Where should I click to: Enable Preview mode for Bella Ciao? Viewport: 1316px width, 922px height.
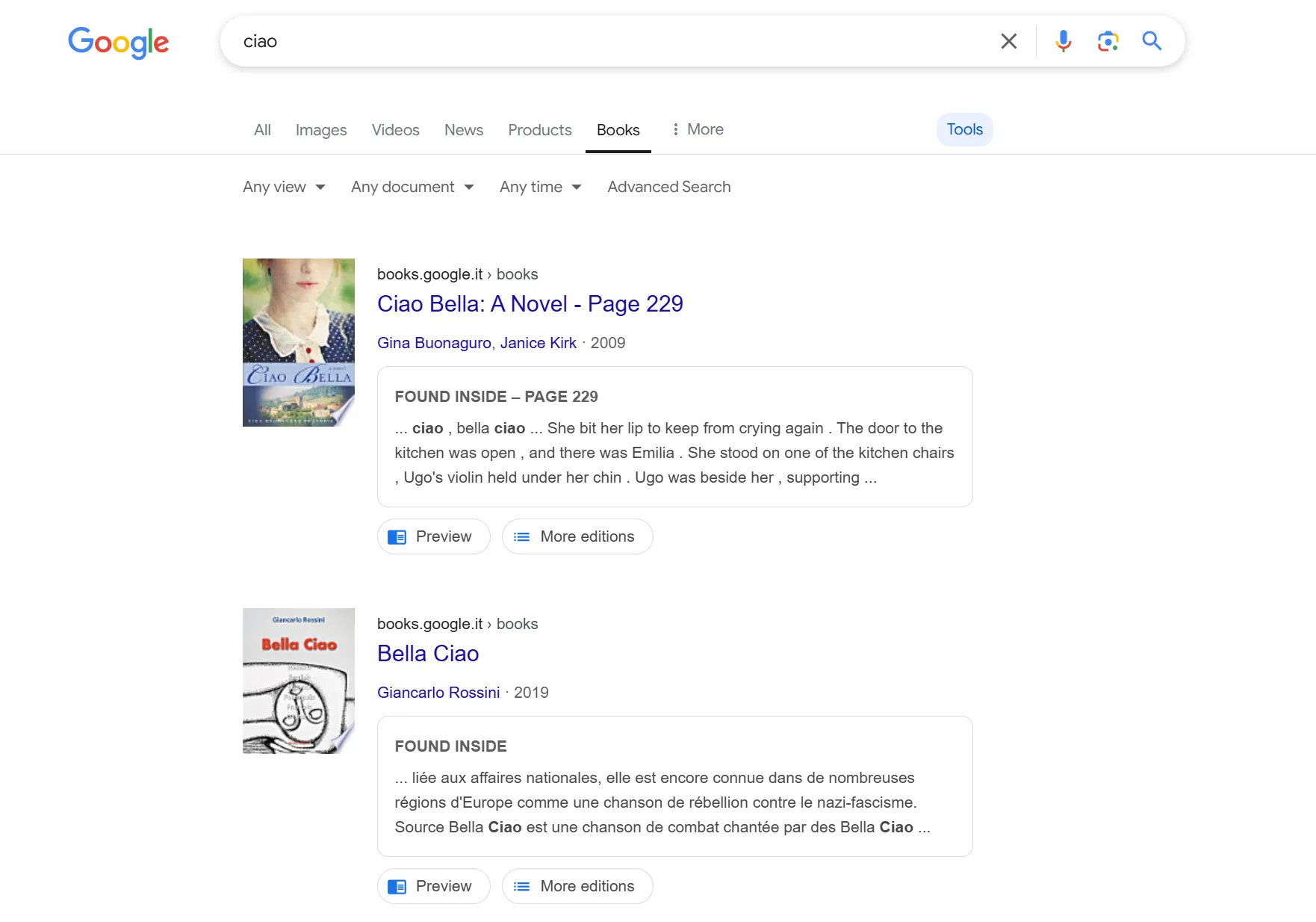[433, 886]
